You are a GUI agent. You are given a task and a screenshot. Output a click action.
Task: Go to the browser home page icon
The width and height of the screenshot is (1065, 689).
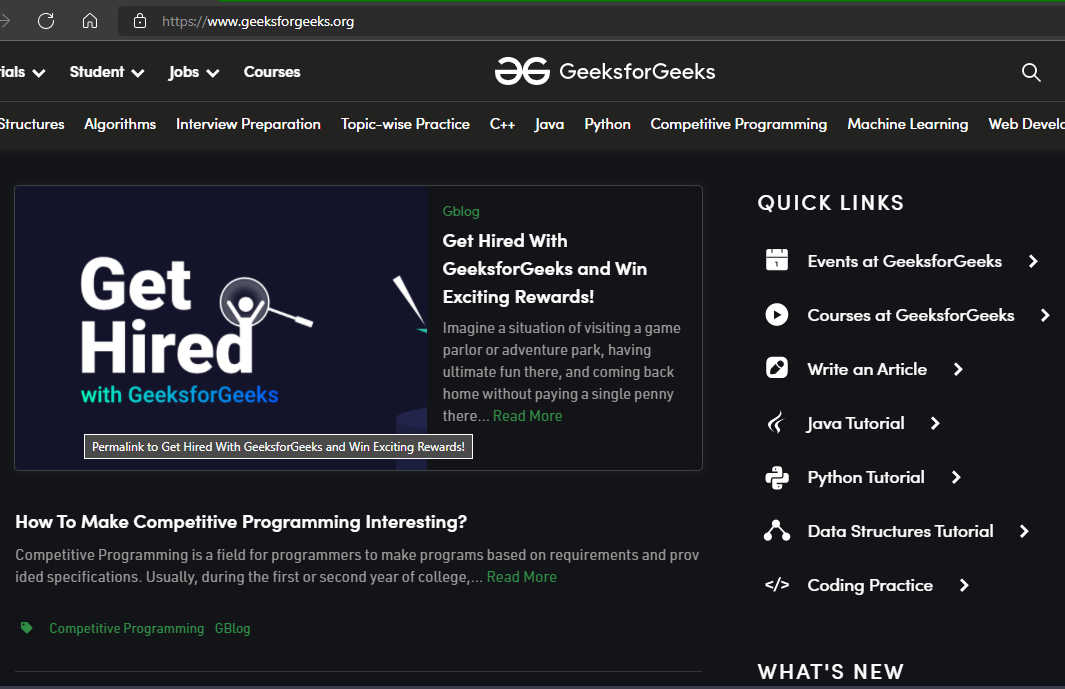click(x=90, y=21)
